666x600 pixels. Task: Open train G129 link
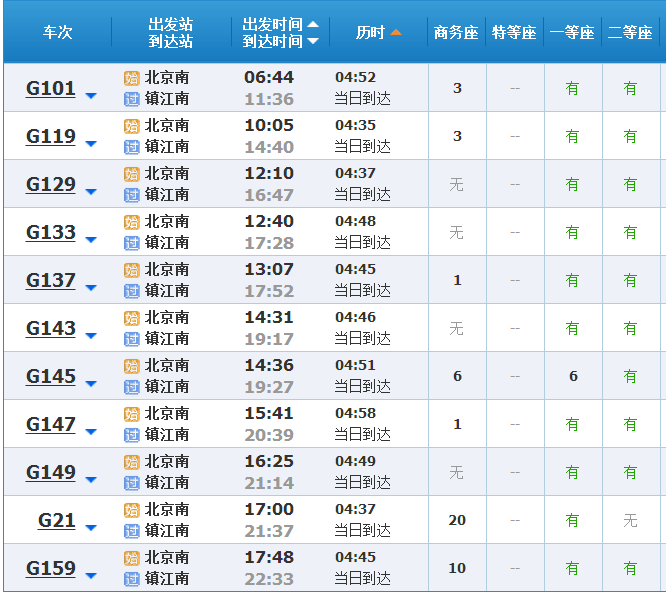tap(51, 184)
